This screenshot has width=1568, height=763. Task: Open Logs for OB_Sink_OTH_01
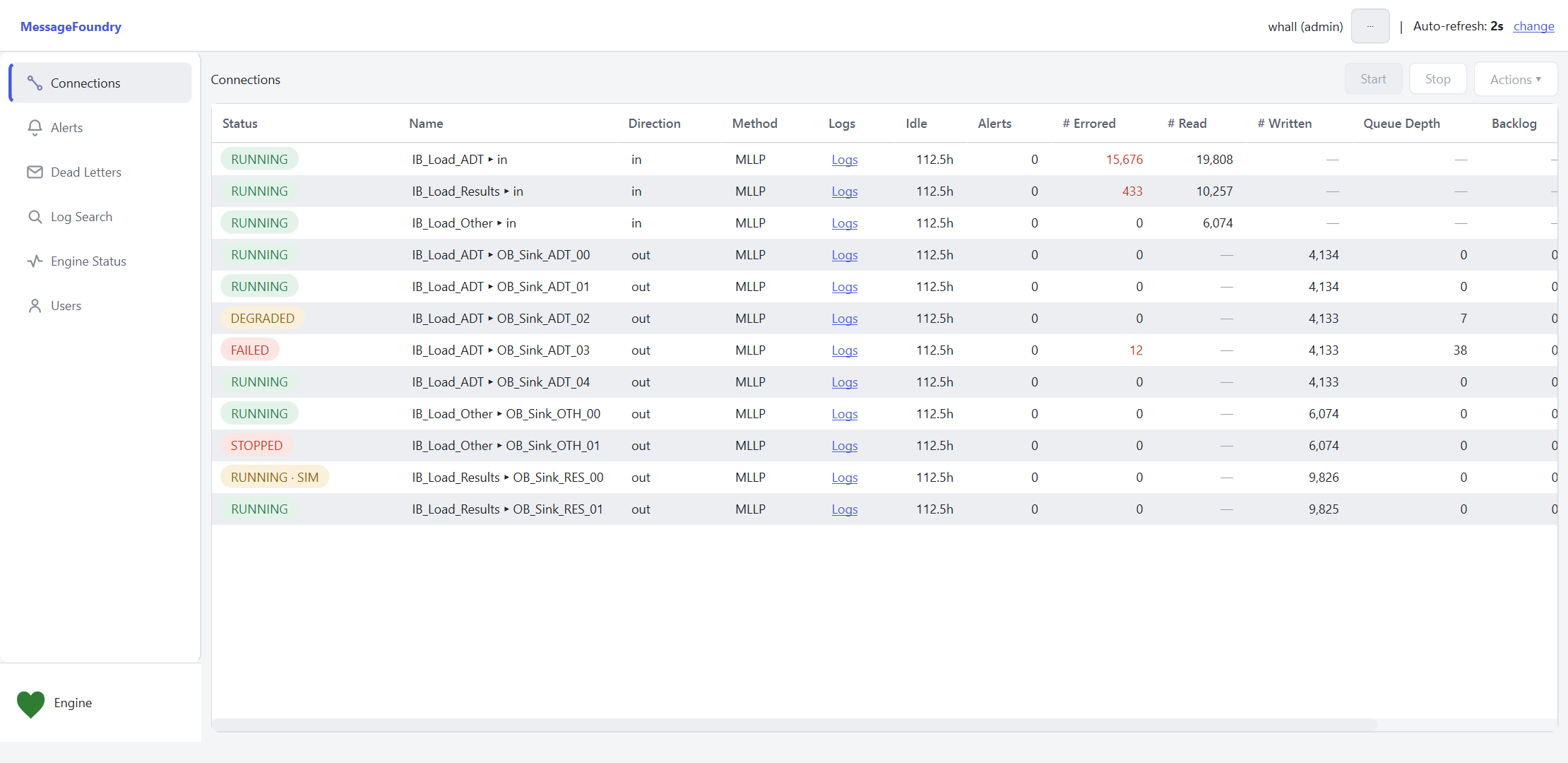(844, 446)
